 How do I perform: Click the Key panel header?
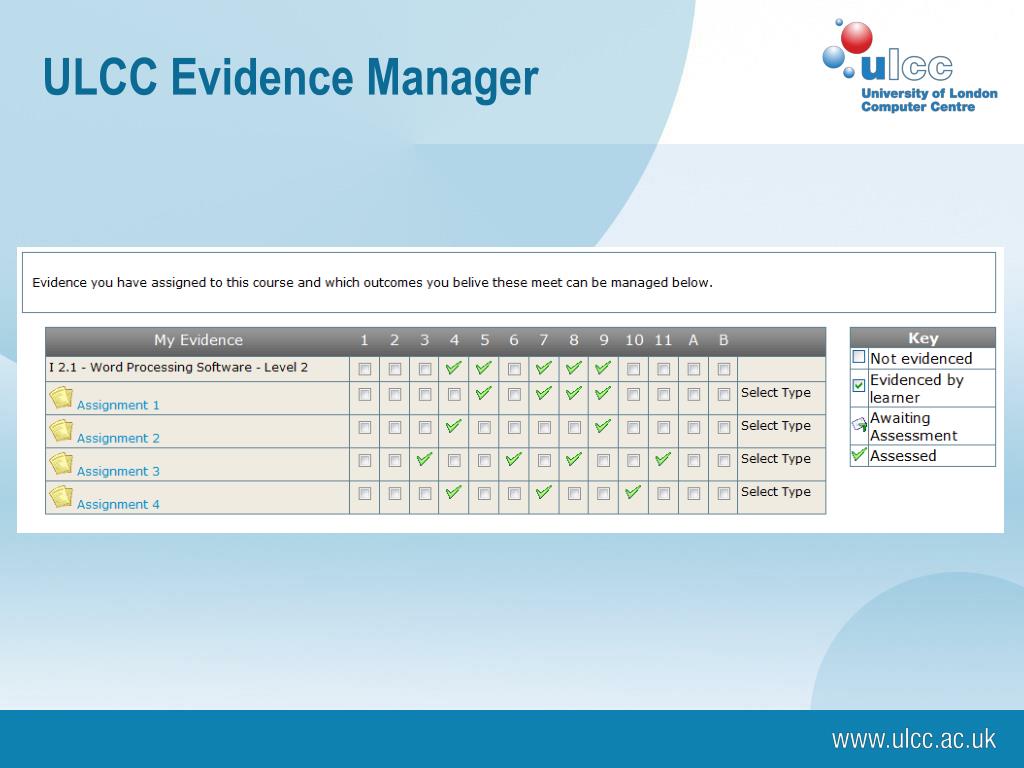pyautogui.click(x=923, y=338)
